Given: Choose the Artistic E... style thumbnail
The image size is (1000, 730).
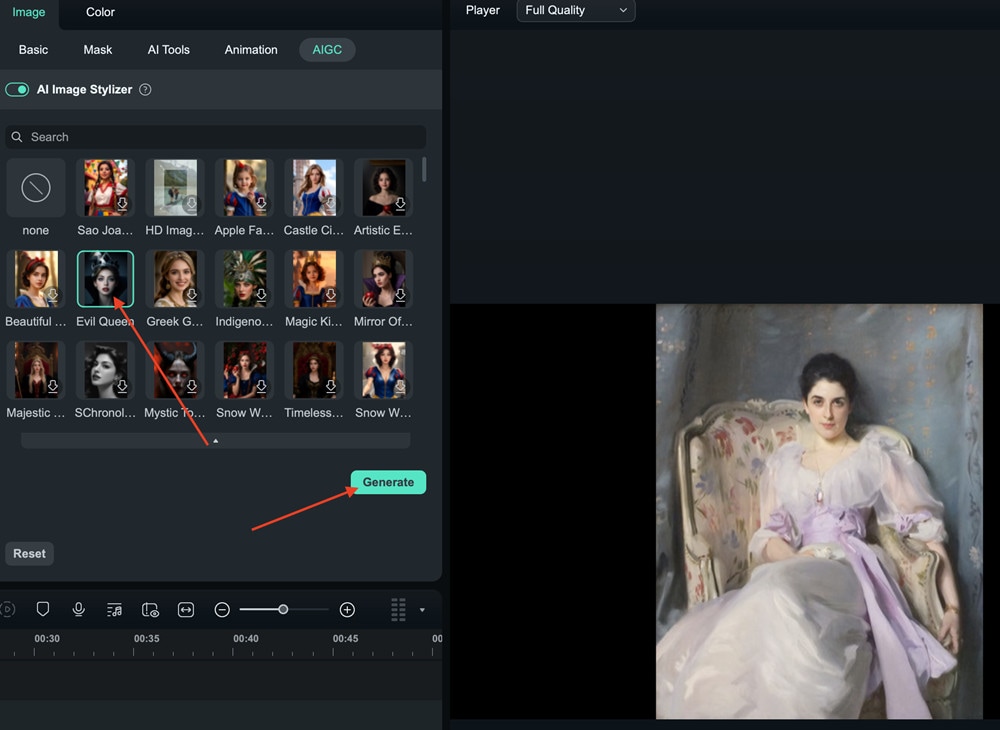Looking at the screenshot, I should pos(383,188).
